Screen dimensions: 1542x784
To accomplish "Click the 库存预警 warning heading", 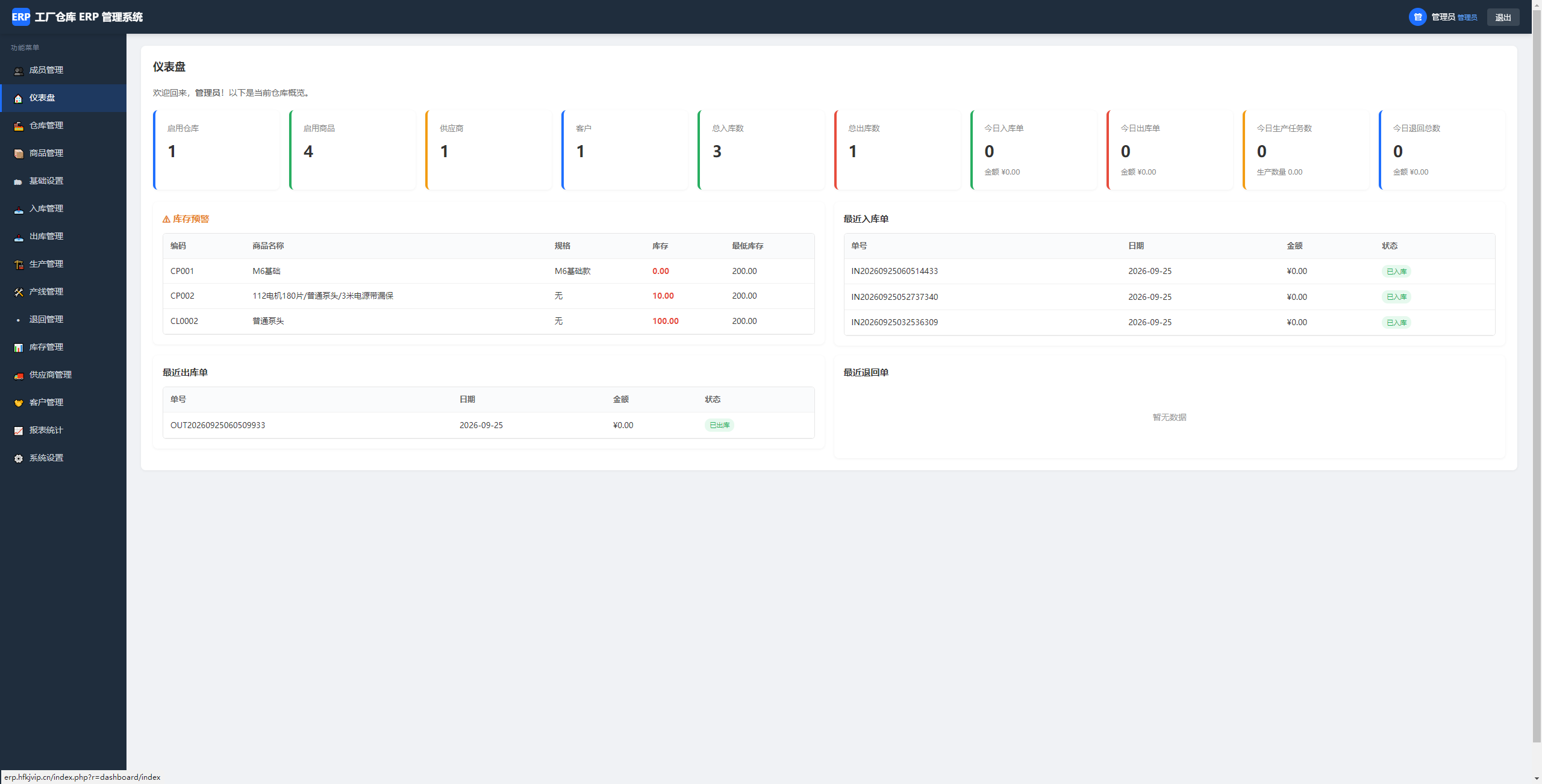I will (x=186, y=219).
